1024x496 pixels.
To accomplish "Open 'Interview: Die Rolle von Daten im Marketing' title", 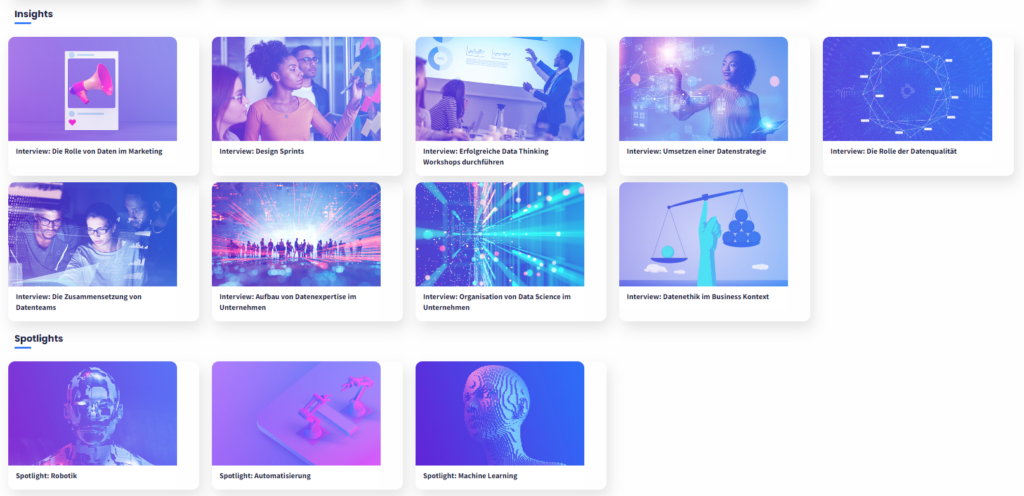I will 89,151.
